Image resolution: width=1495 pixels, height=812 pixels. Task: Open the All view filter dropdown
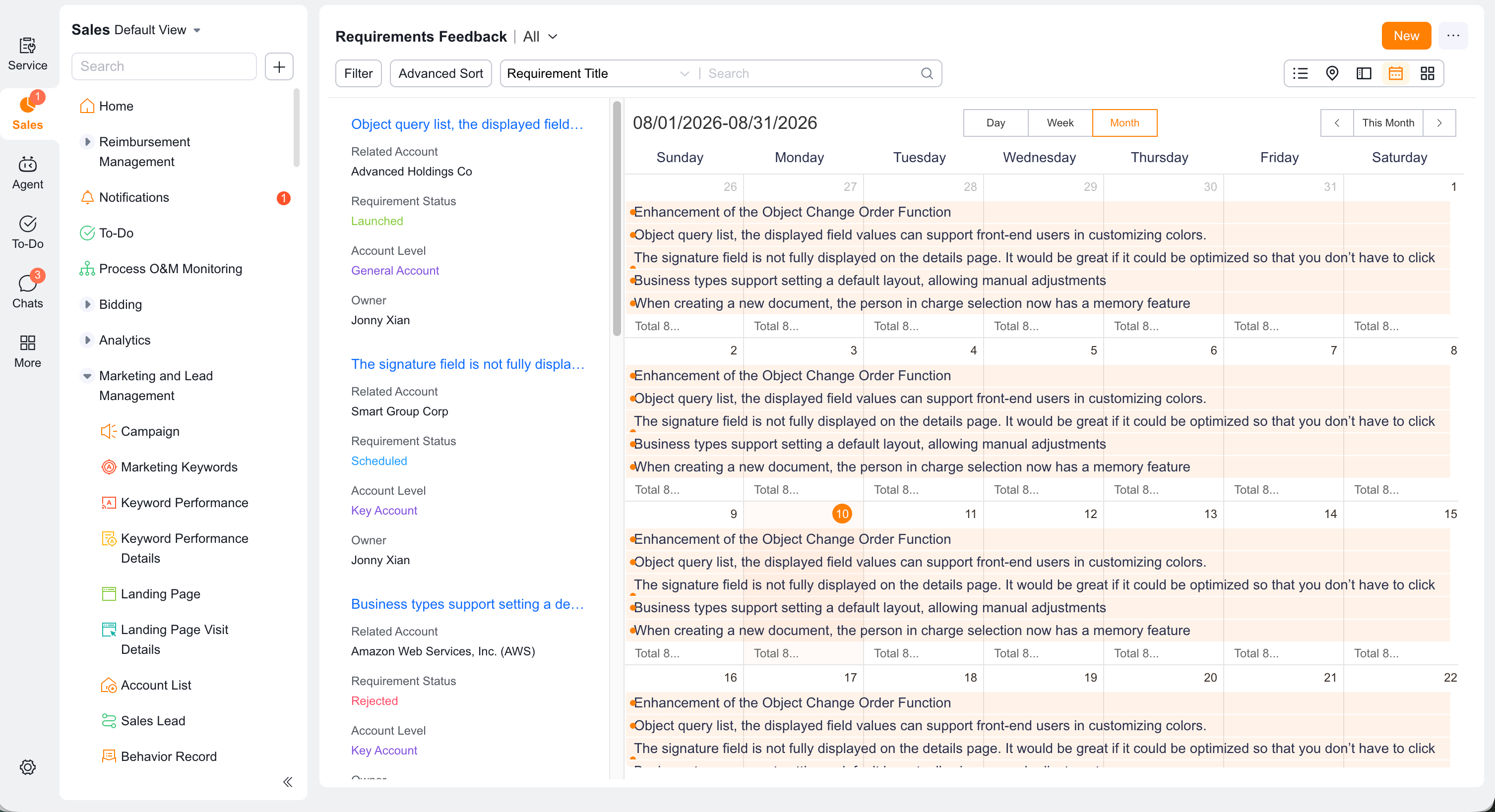[x=540, y=37]
